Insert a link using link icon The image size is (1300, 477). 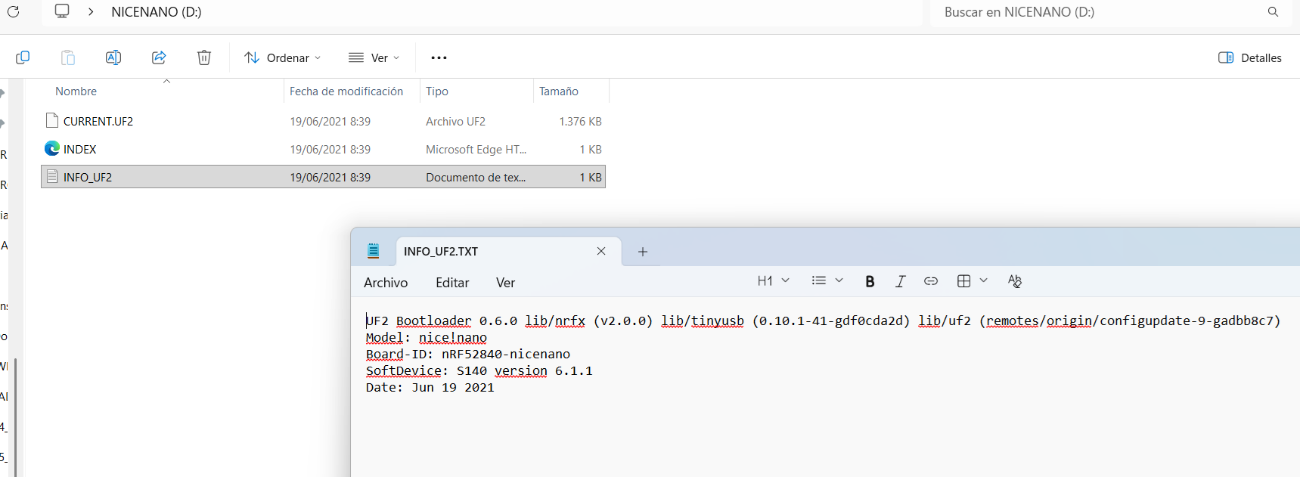tap(931, 281)
